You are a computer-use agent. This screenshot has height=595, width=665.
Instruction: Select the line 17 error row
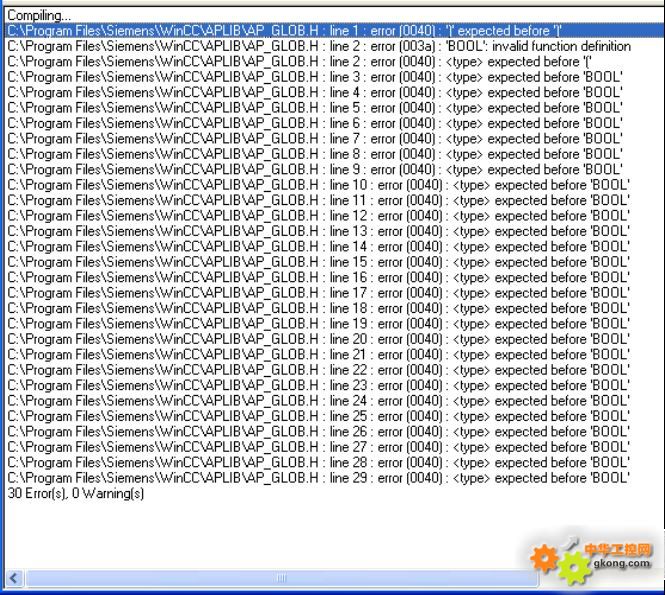coord(319,293)
